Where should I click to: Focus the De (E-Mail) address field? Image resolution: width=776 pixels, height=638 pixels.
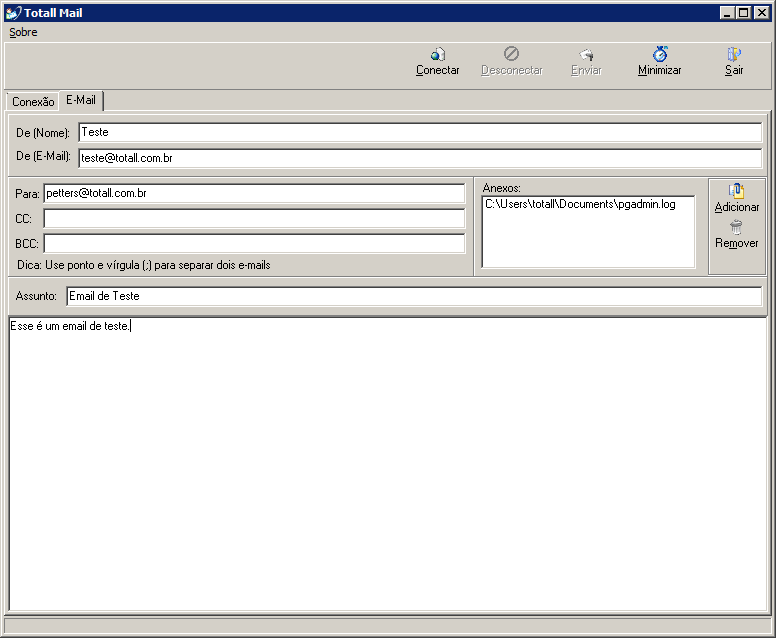point(420,158)
